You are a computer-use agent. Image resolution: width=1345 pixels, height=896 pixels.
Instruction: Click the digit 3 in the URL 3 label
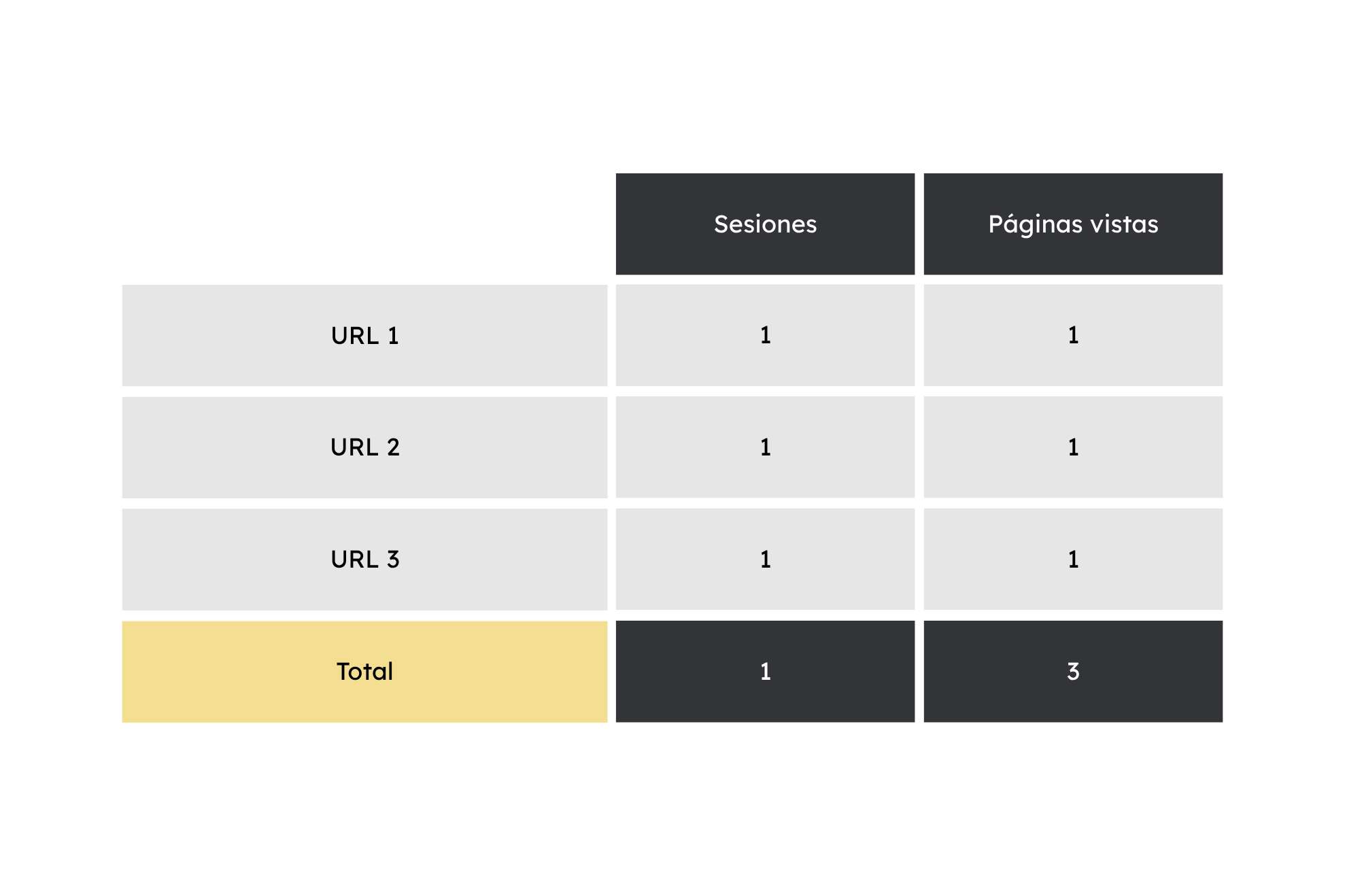[393, 559]
